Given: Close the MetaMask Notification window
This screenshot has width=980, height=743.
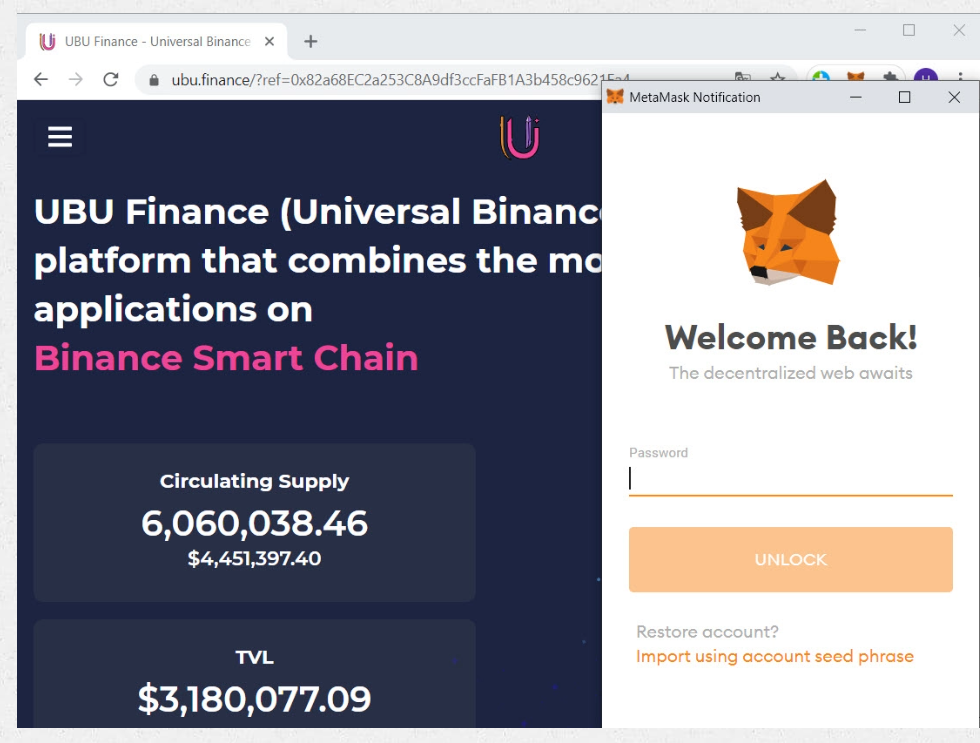Looking at the screenshot, I should 954,97.
